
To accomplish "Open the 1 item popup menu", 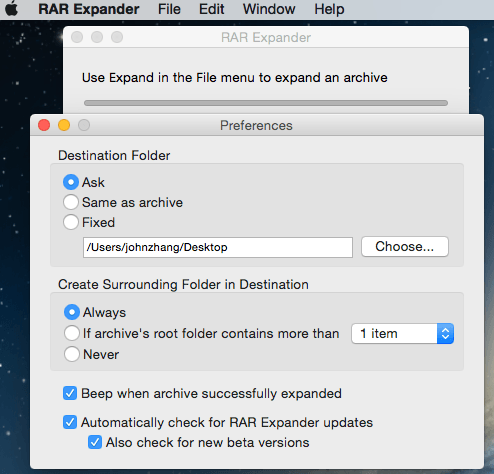I will (x=402, y=333).
